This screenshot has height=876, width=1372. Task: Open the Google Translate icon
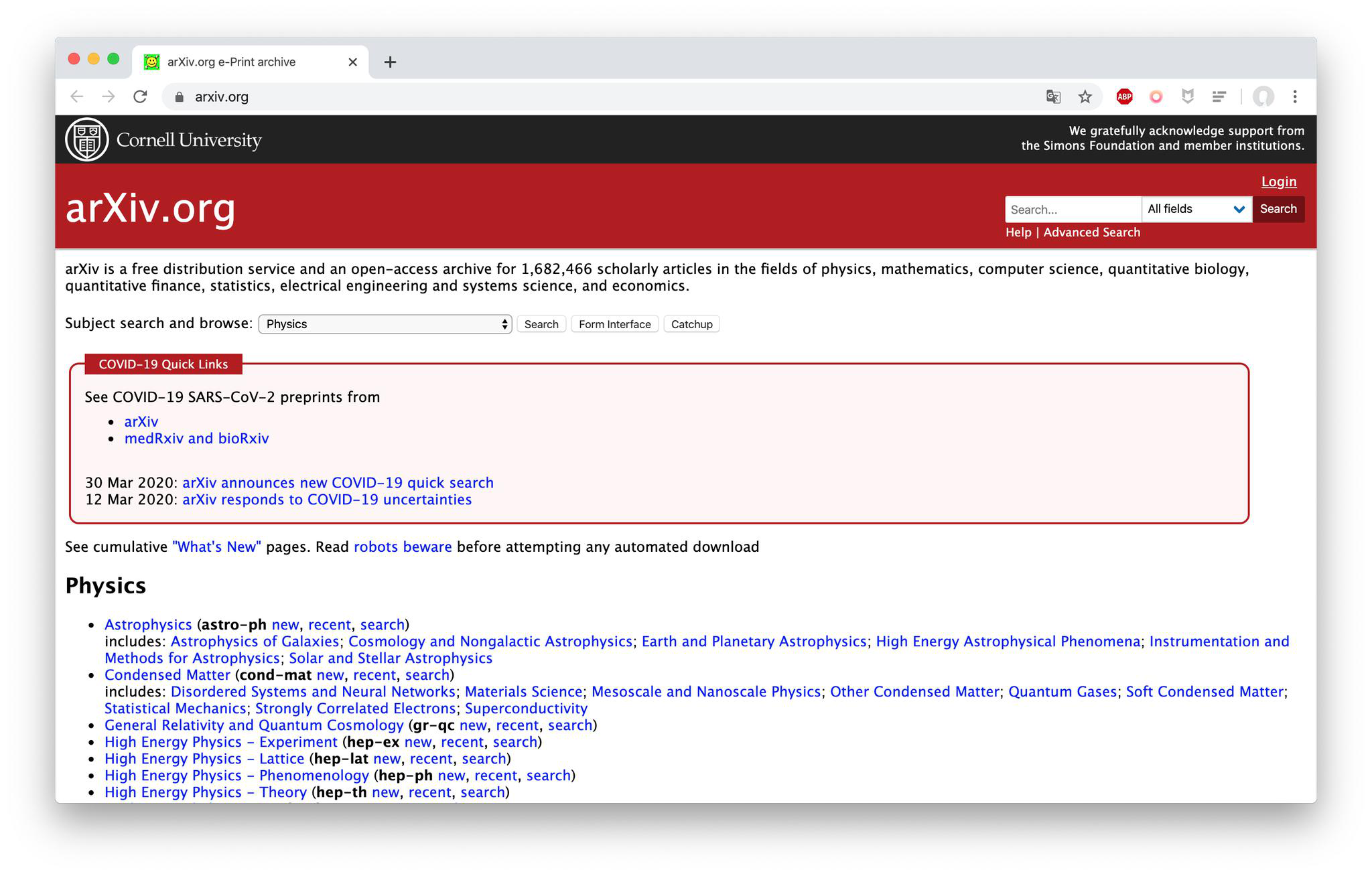pyautogui.click(x=1053, y=96)
